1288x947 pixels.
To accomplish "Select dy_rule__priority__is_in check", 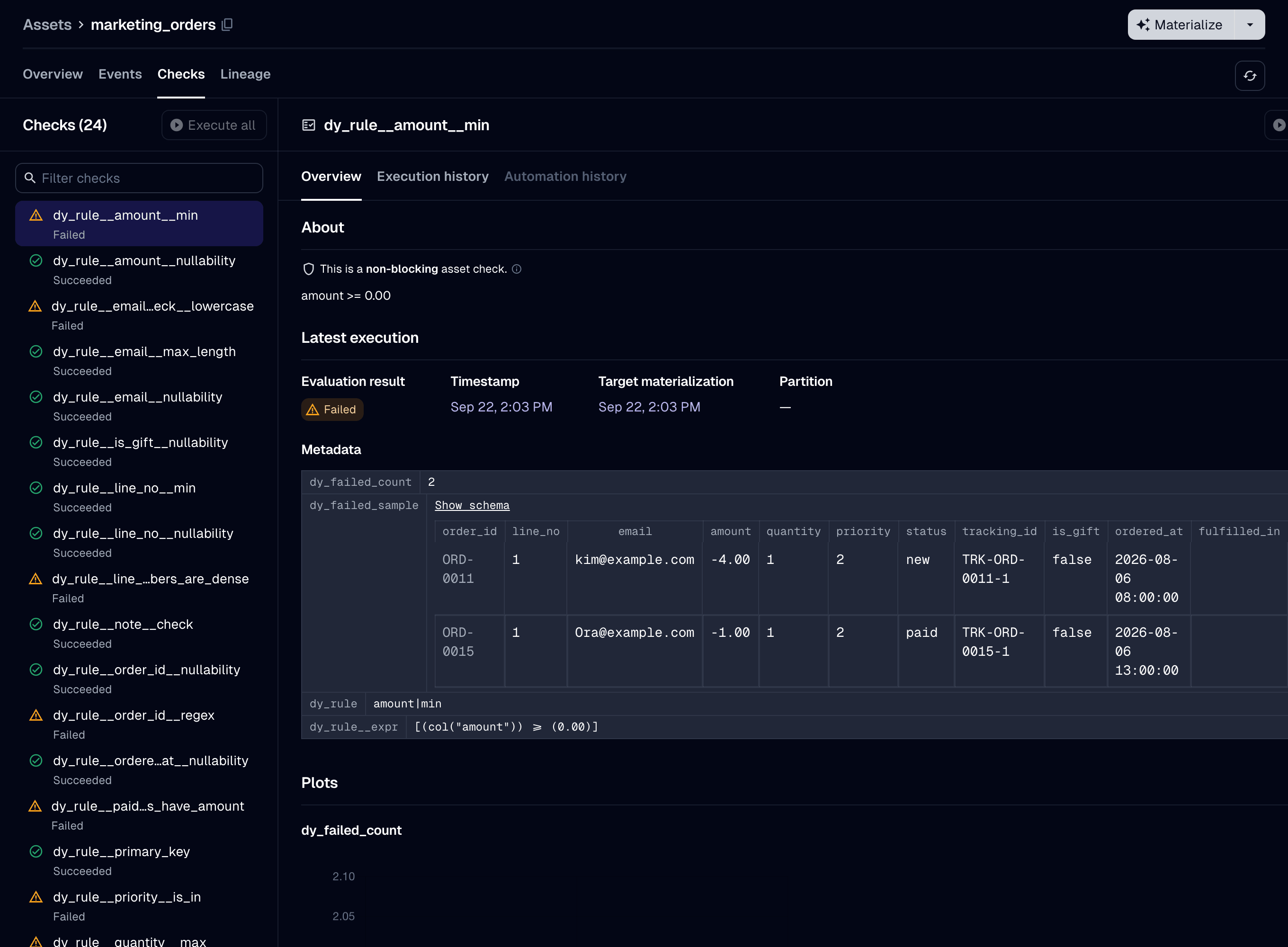I will (x=139, y=906).
